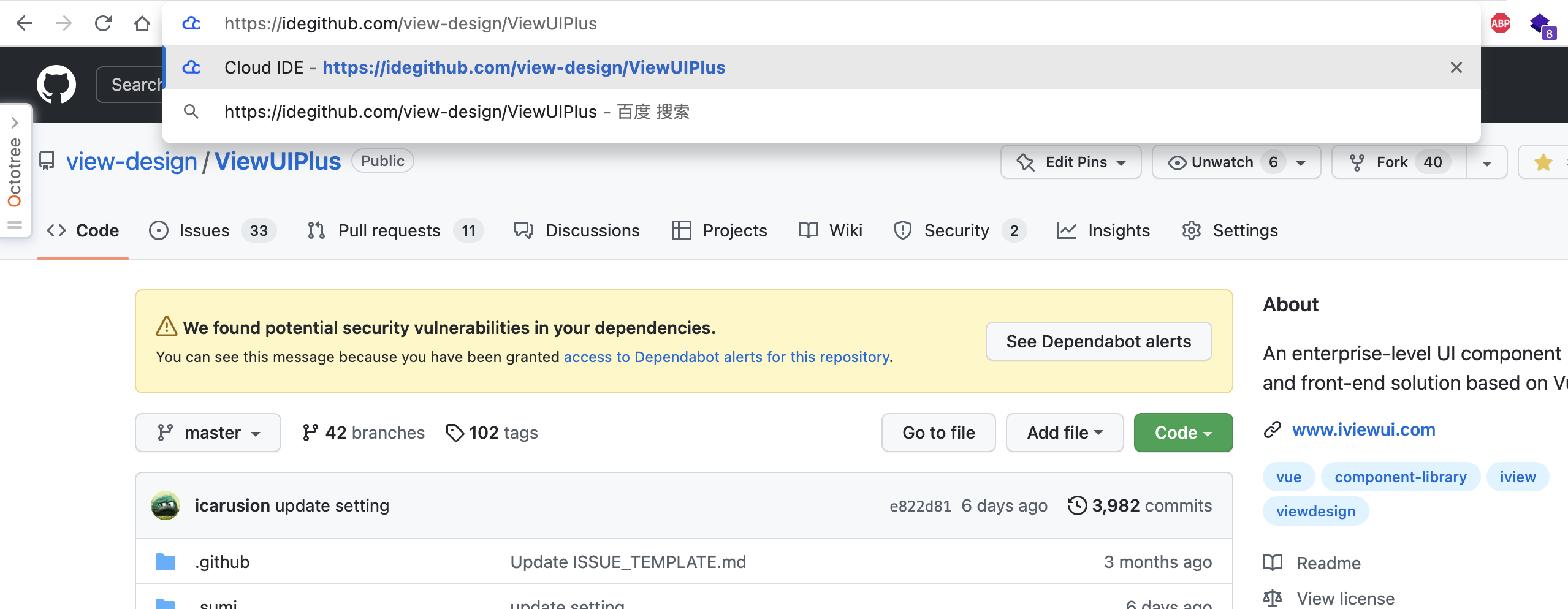Open the Insights tab
1568x609 pixels.
pos(1103,230)
